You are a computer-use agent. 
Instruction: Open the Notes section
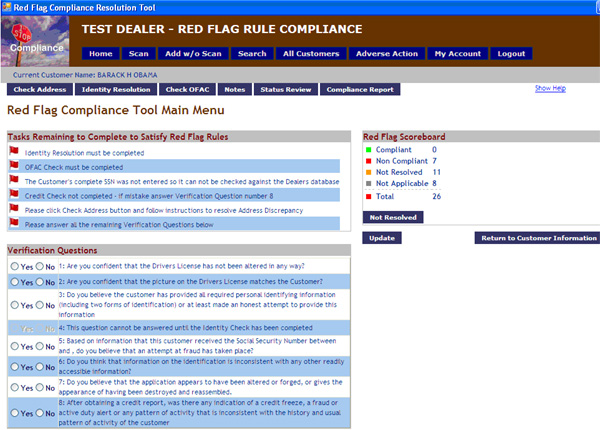coord(235,90)
